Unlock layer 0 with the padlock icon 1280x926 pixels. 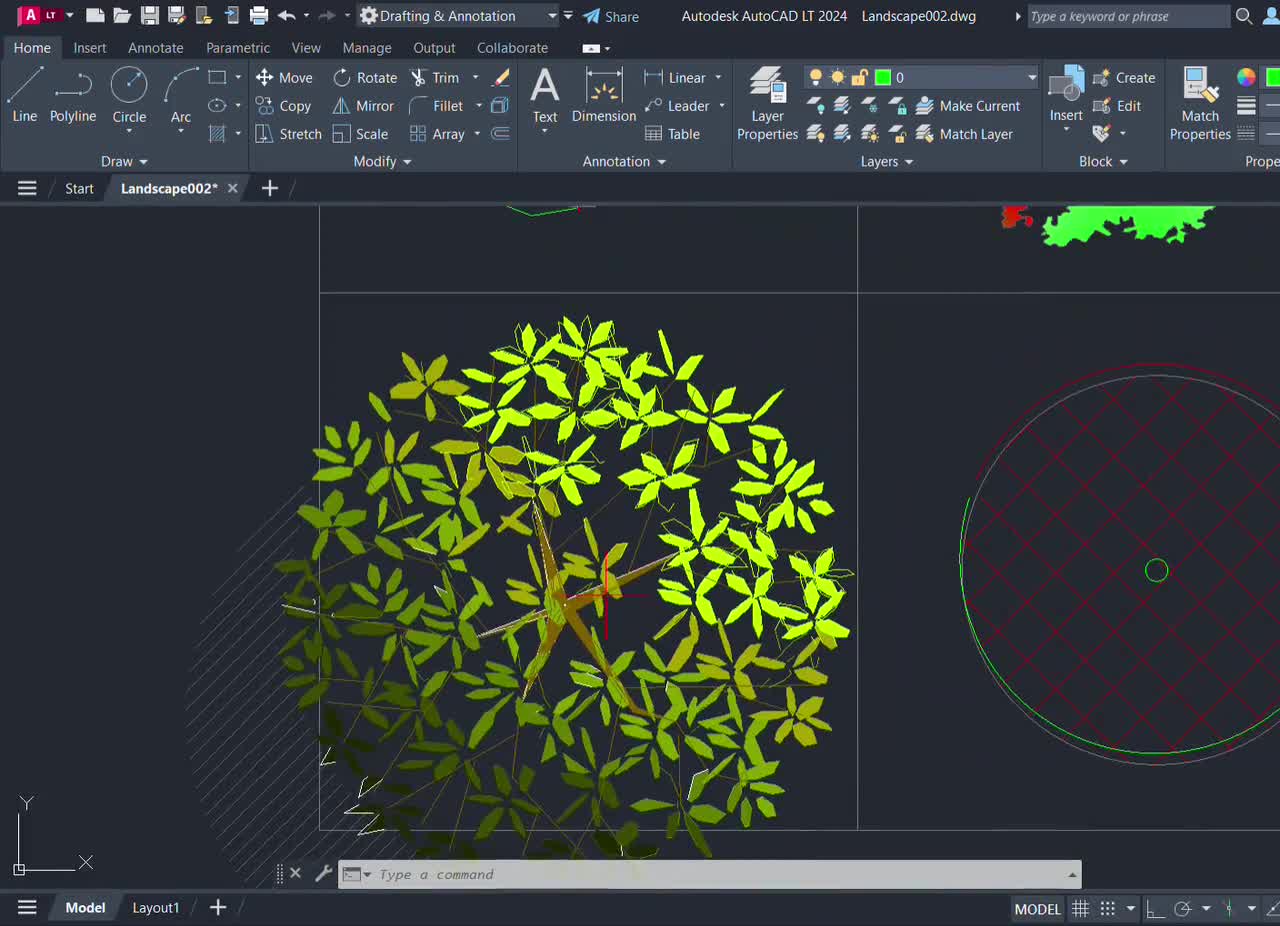859,77
